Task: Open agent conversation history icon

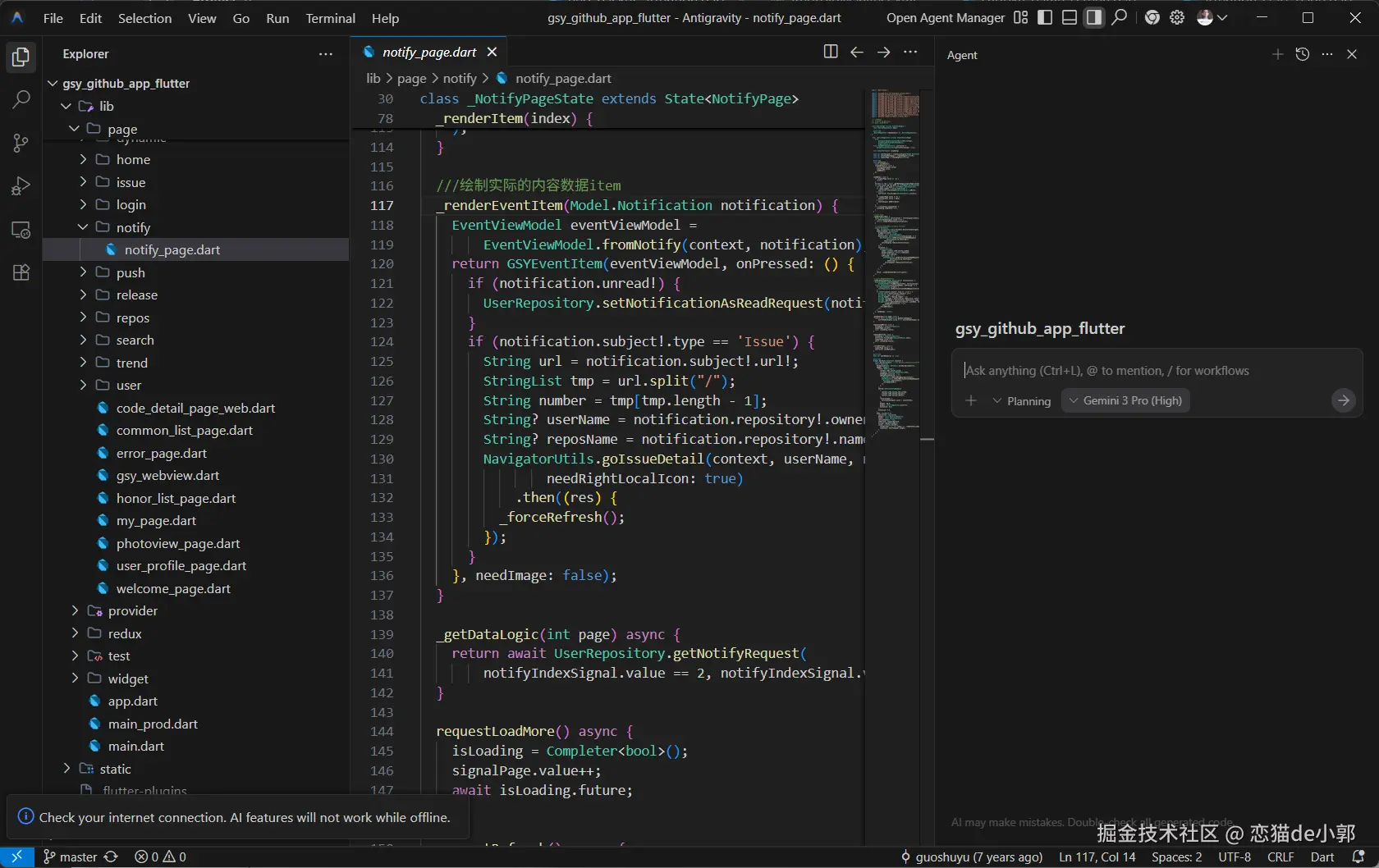Action: coord(1303,54)
